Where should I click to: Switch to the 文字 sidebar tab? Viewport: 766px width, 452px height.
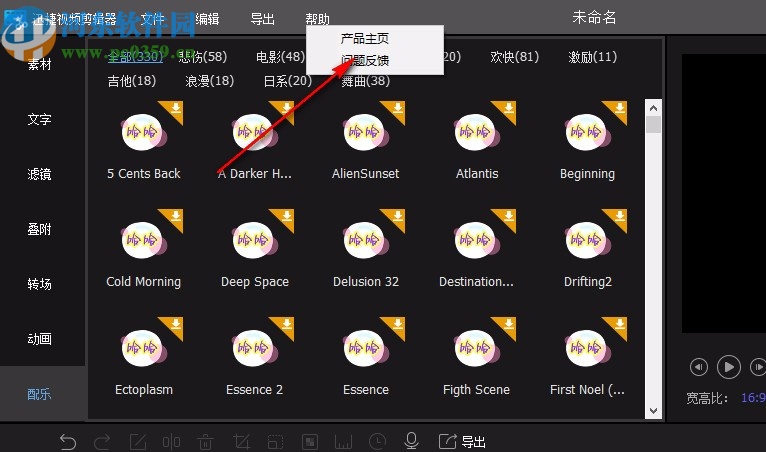pyautogui.click(x=40, y=119)
